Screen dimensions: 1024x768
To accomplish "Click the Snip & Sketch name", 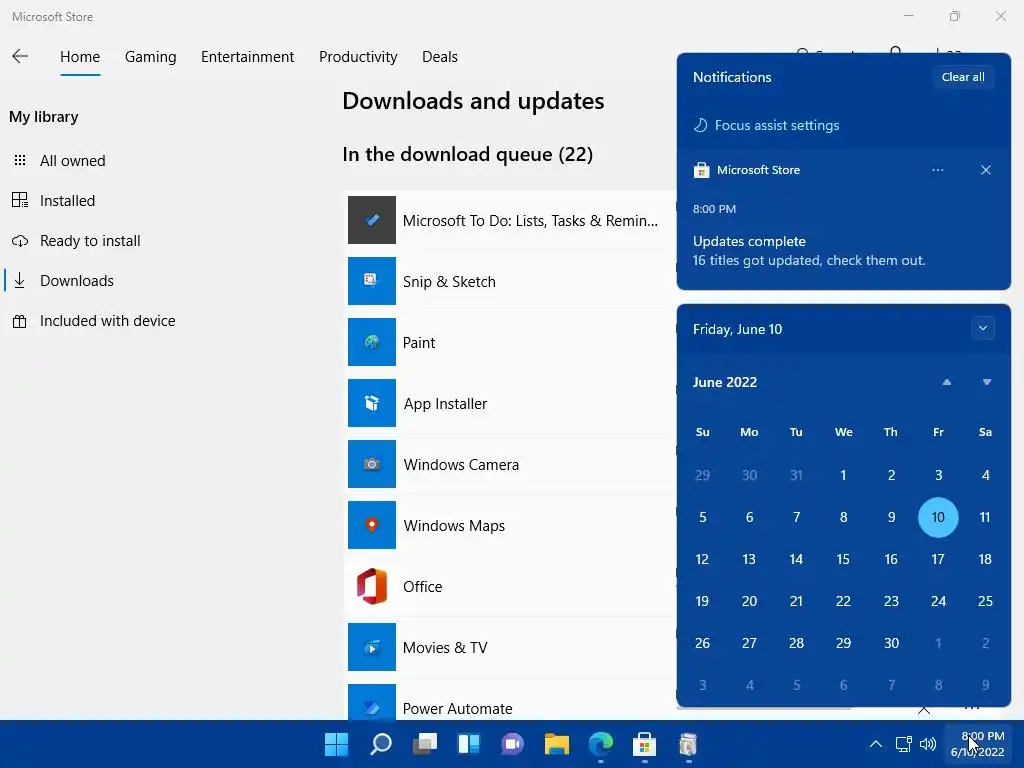I will click(449, 281).
